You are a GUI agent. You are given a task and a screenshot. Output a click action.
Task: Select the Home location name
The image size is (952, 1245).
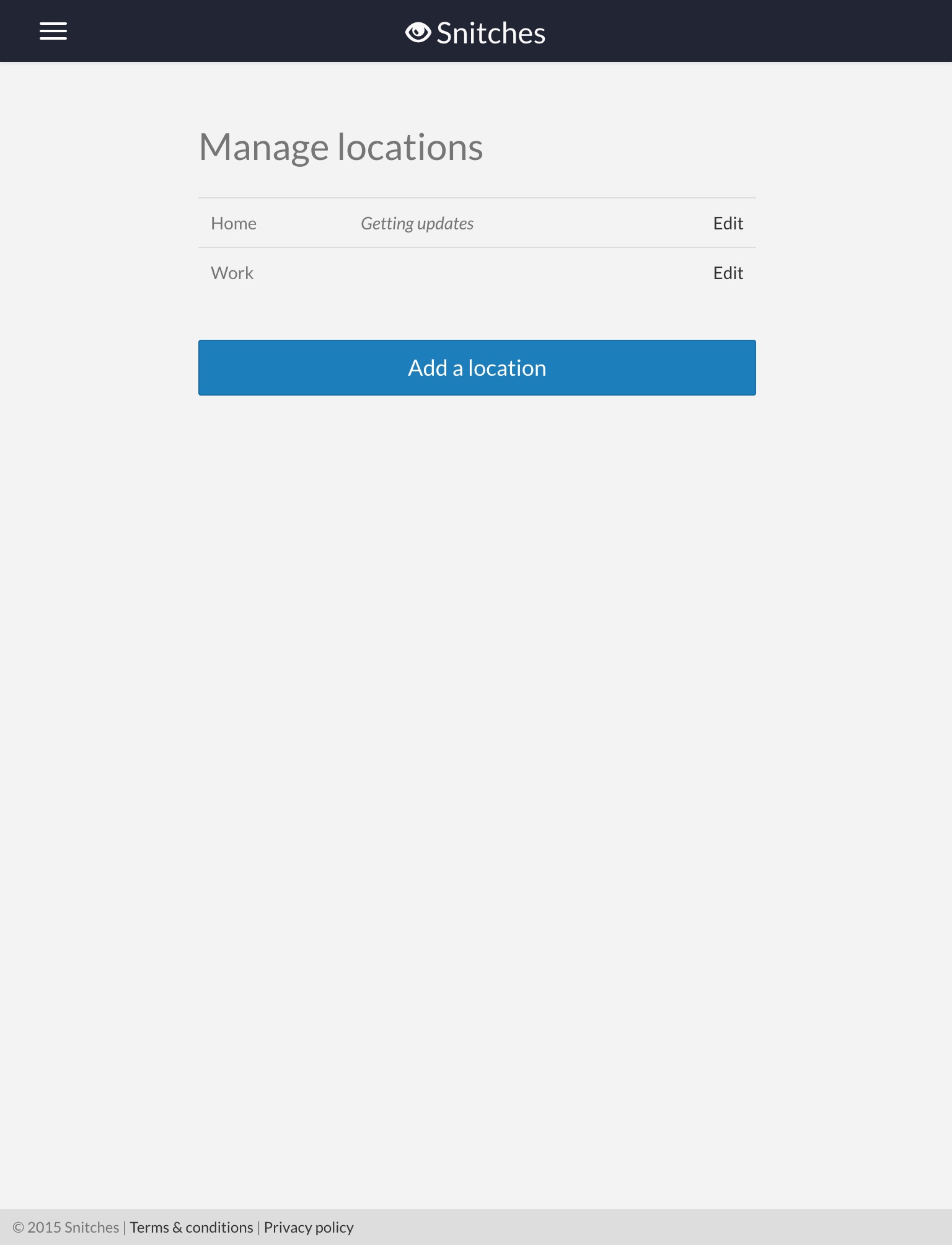click(234, 223)
